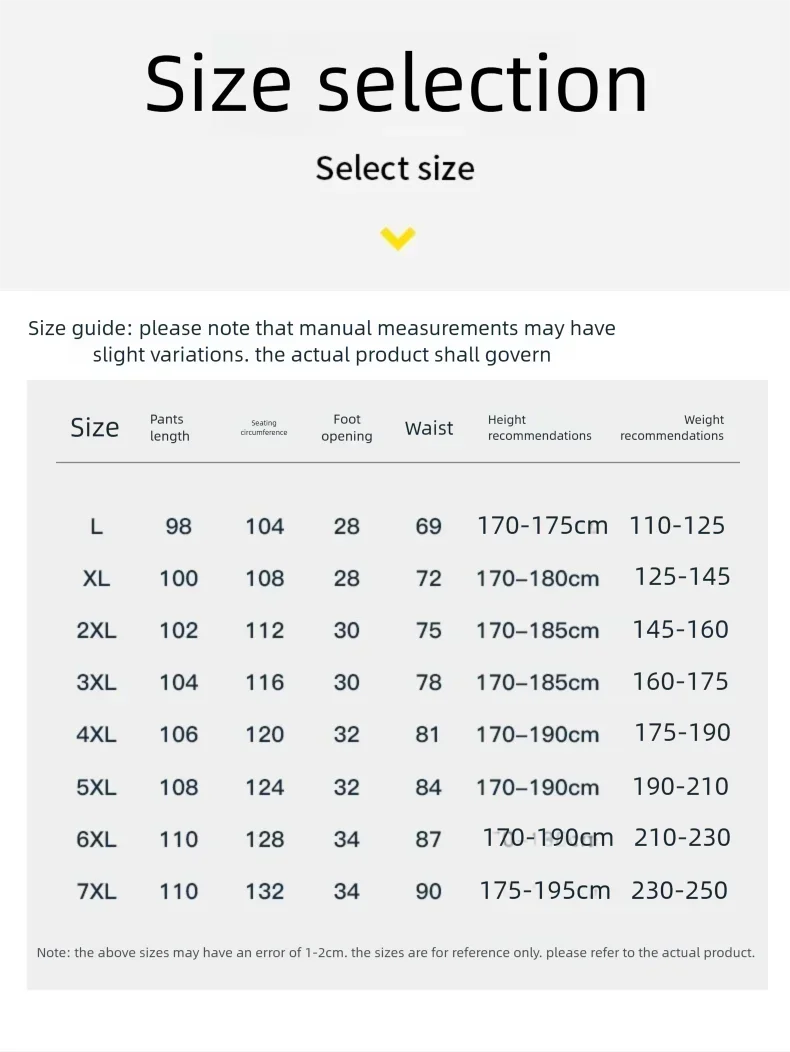The height and width of the screenshot is (1052, 790).
Task: Choose the 2XL size label
Action: coord(96,630)
